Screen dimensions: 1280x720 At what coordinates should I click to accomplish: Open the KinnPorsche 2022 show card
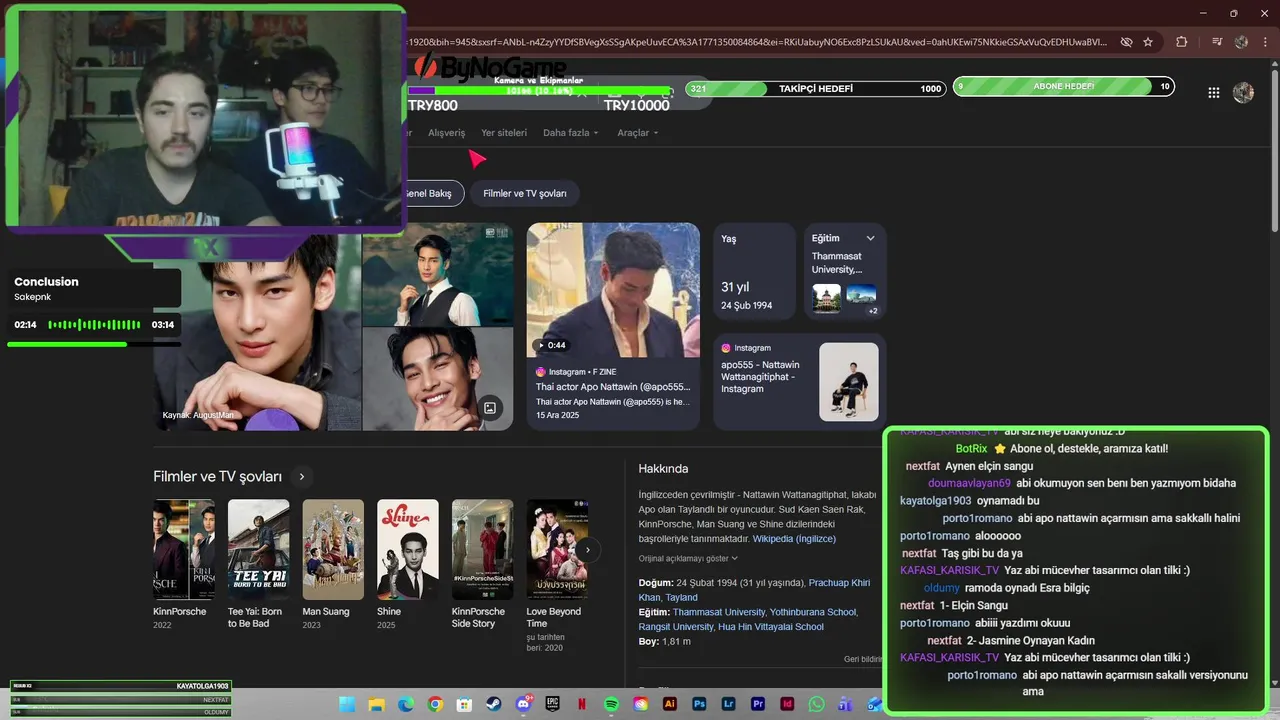[183, 565]
